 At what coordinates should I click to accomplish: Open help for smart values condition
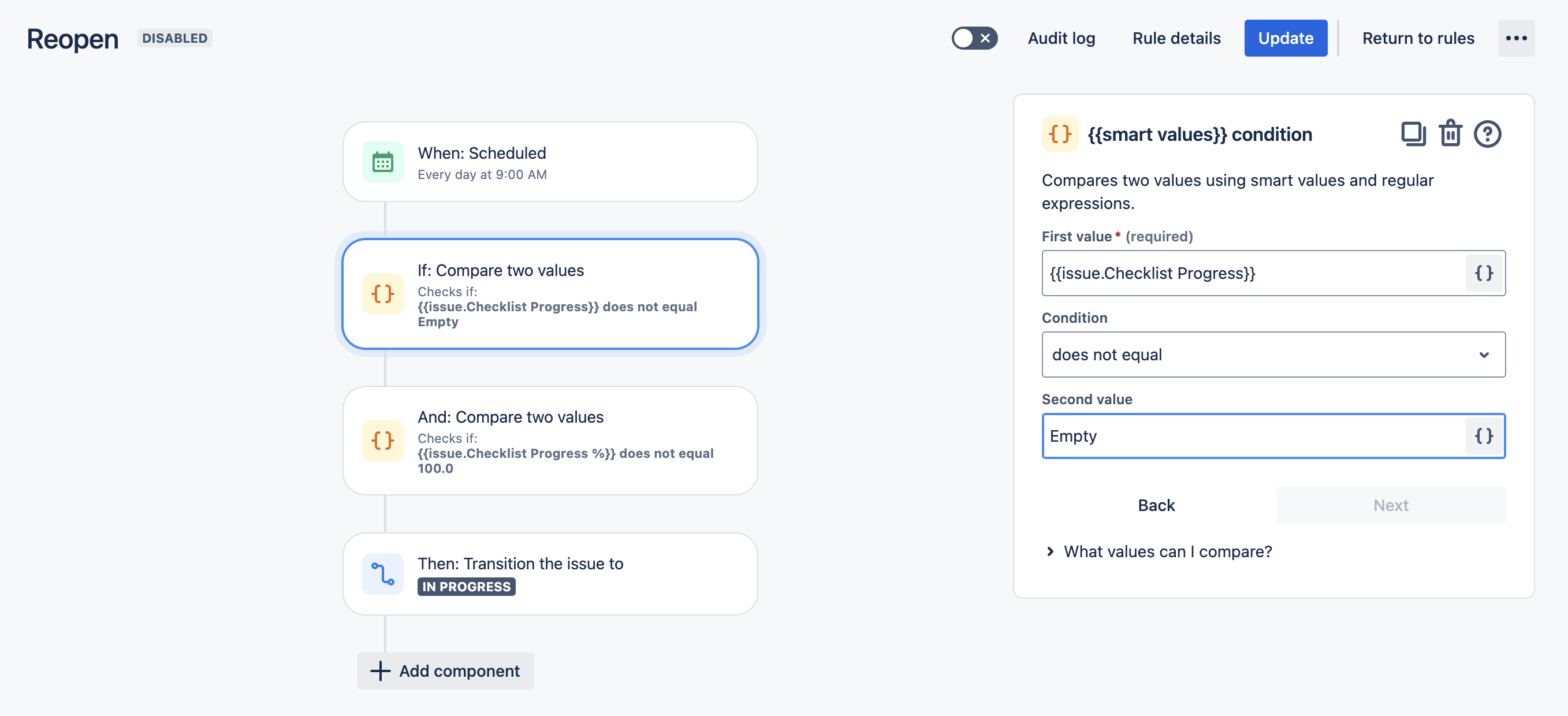point(1487,134)
